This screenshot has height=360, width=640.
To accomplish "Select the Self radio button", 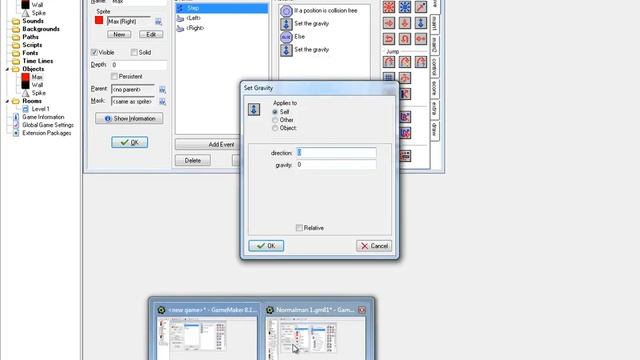I will pos(275,112).
